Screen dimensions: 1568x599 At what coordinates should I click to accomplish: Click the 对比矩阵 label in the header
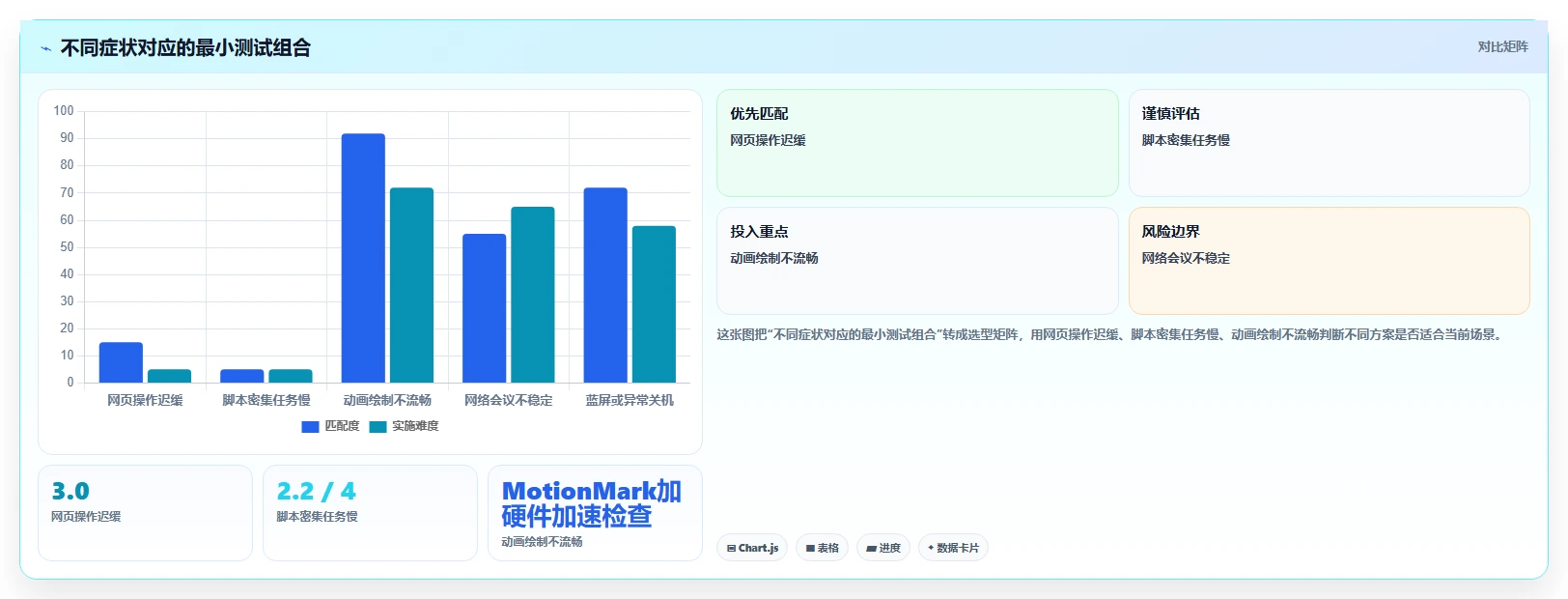point(1502,47)
